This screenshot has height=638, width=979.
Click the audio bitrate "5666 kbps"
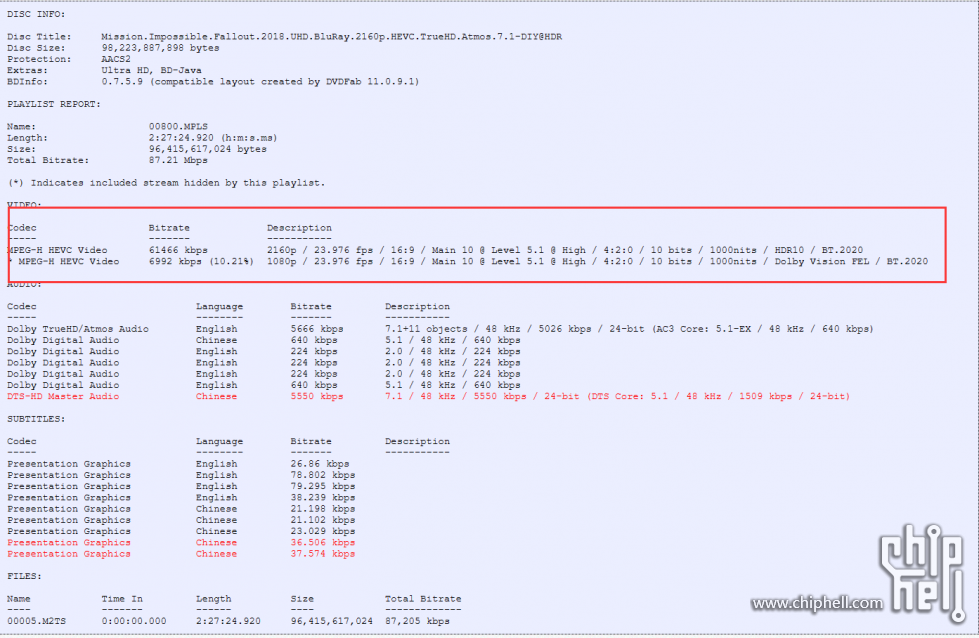click(317, 329)
